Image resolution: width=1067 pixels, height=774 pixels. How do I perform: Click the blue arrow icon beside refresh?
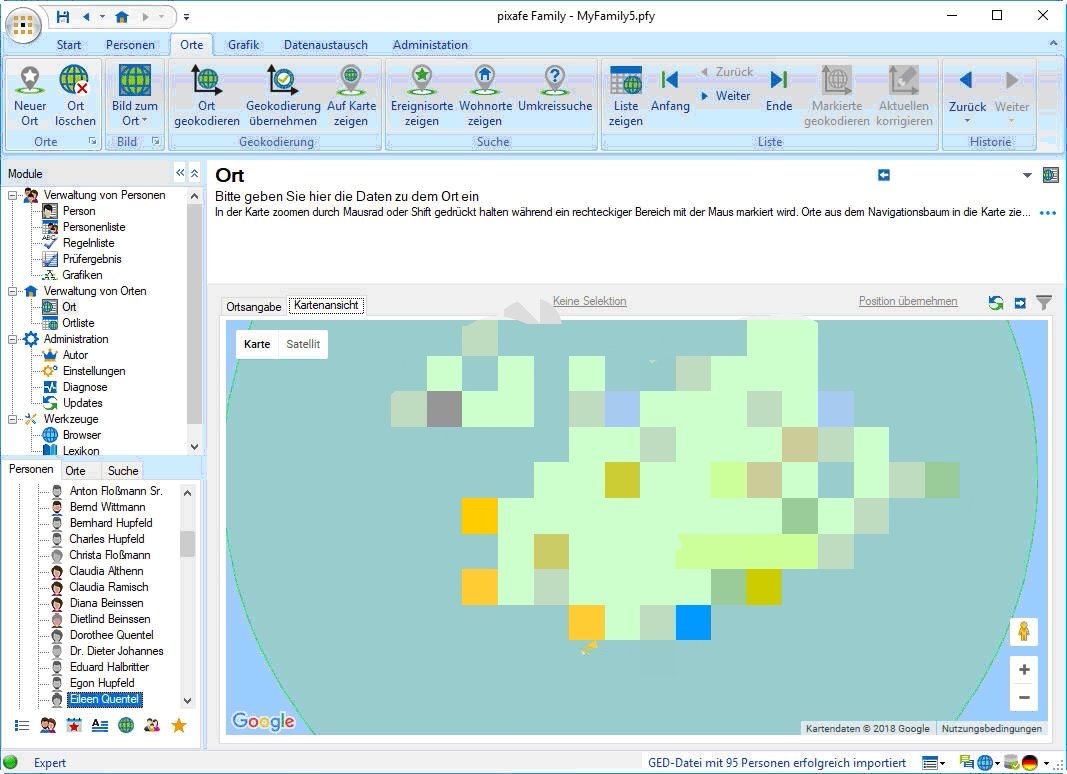pos(1020,303)
